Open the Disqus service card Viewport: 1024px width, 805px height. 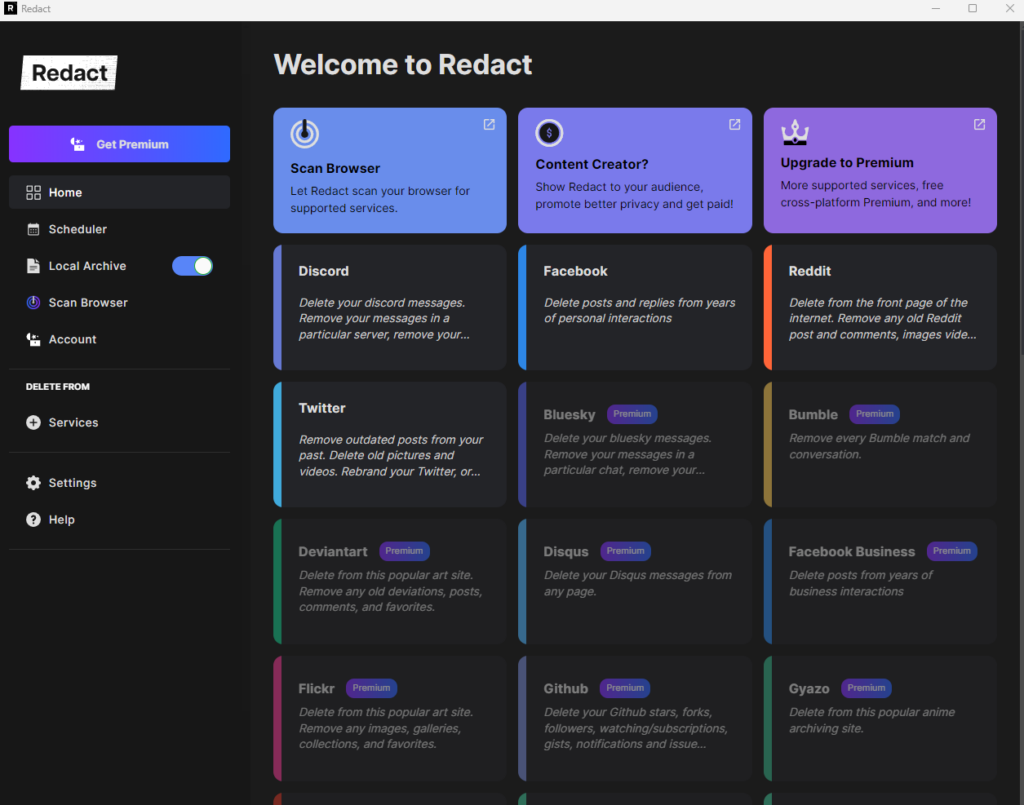click(x=635, y=582)
